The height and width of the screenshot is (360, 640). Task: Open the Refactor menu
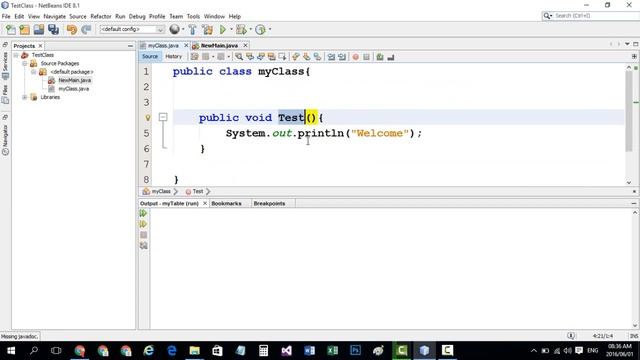[x=101, y=16]
